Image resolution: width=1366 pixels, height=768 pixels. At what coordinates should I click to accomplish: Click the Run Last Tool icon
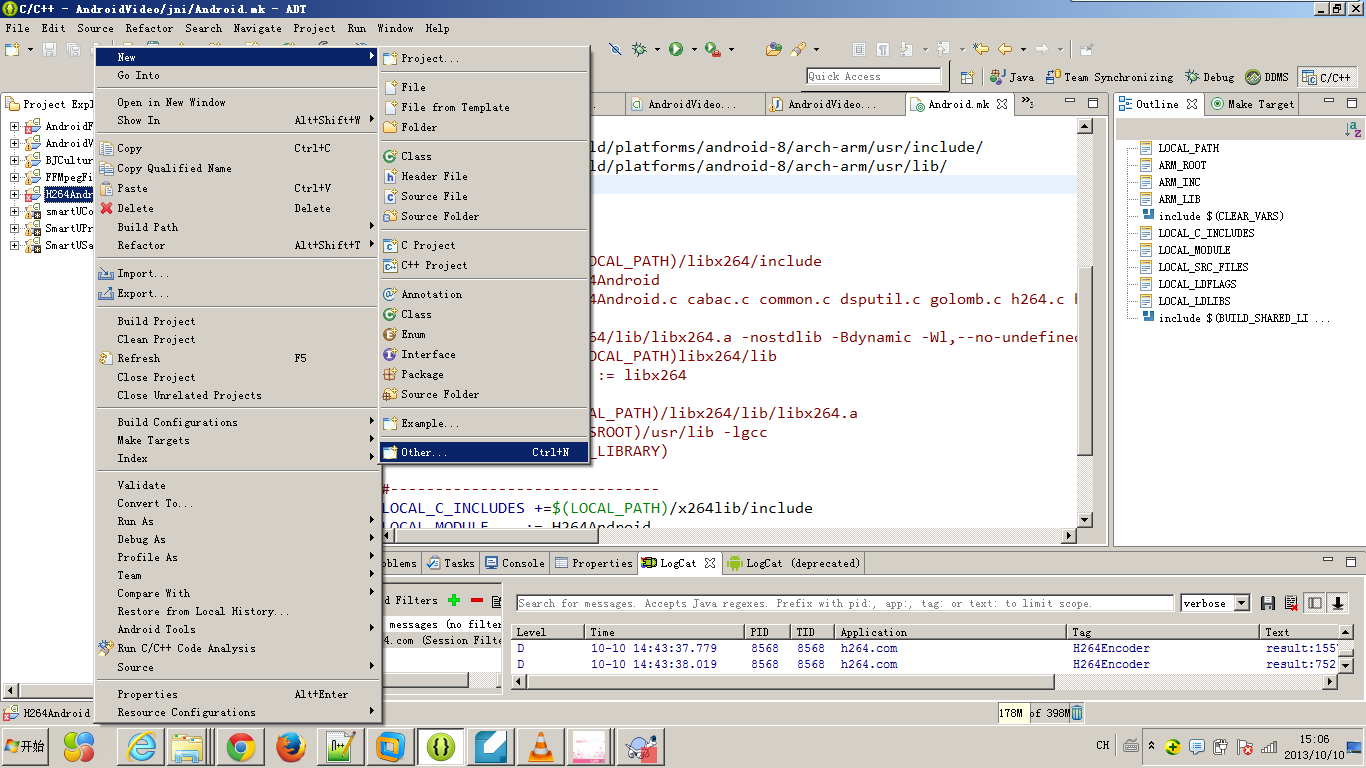(x=713, y=49)
